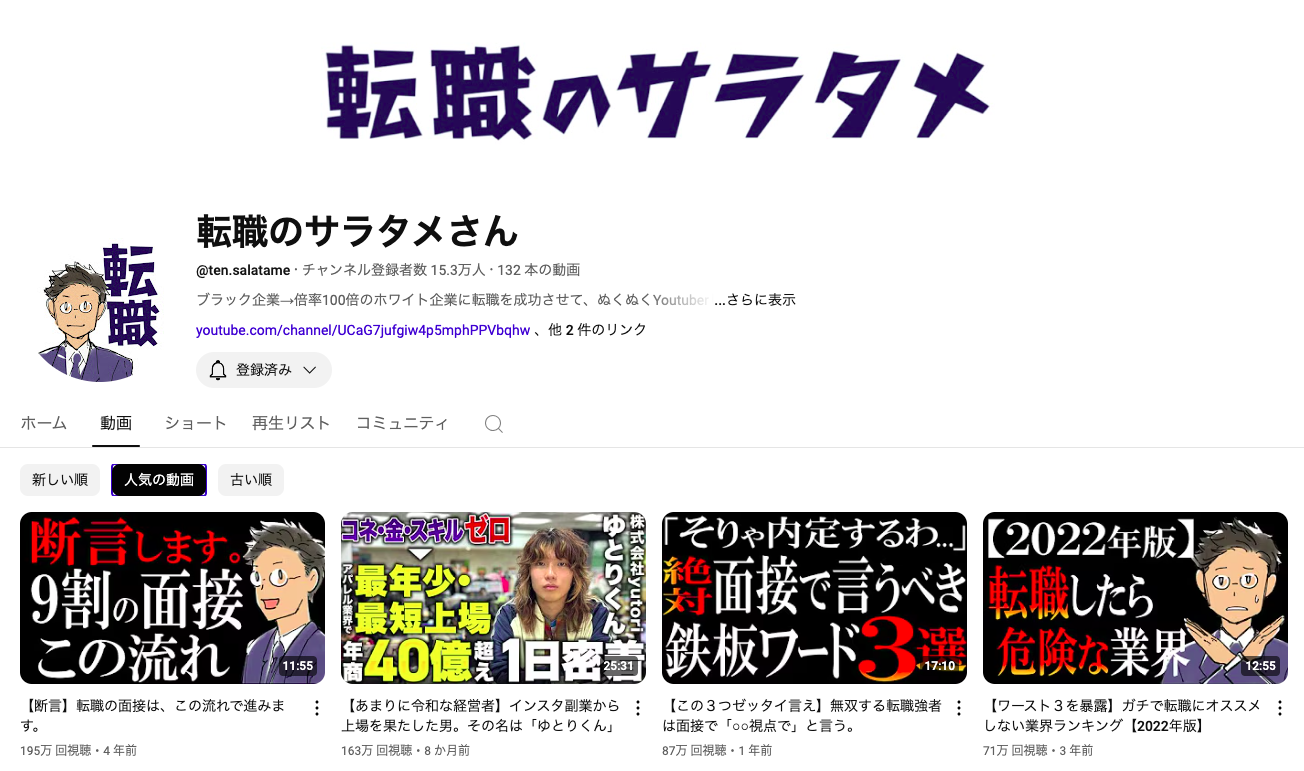The height and width of the screenshot is (771, 1304).
Task: Click the title 【あまりに令和な経営者】インスタ副業から
Action: (481, 715)
